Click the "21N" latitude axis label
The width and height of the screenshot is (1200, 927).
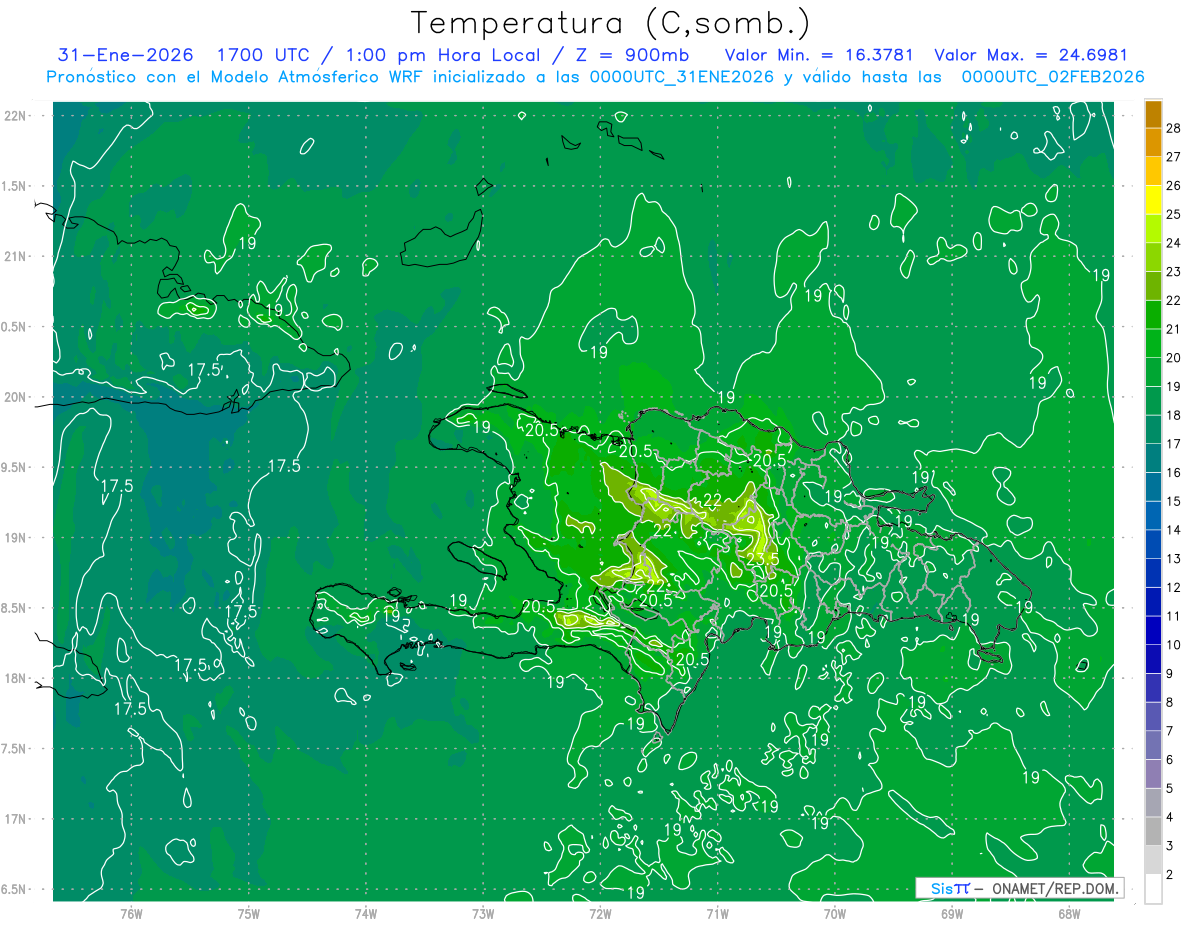point(17,257)
